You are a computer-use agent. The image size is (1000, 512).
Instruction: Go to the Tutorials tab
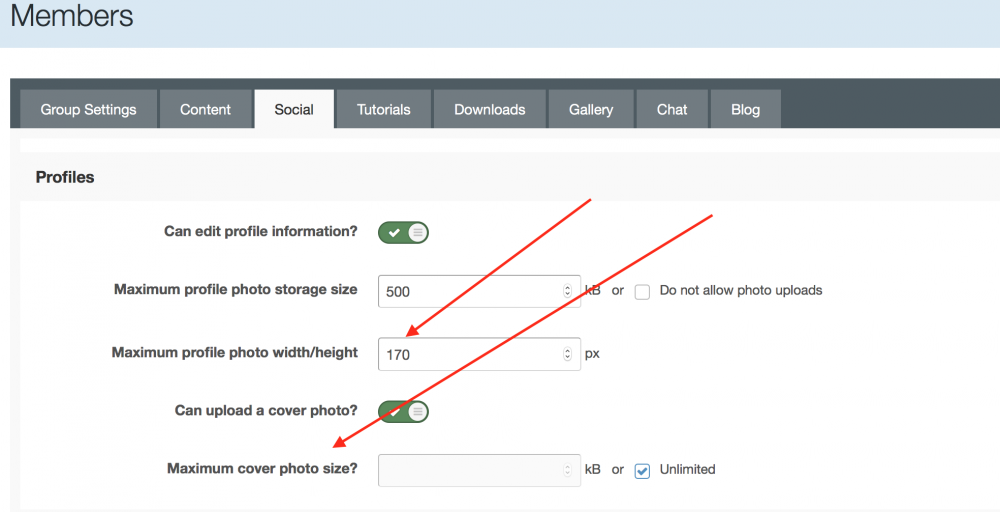384,110
